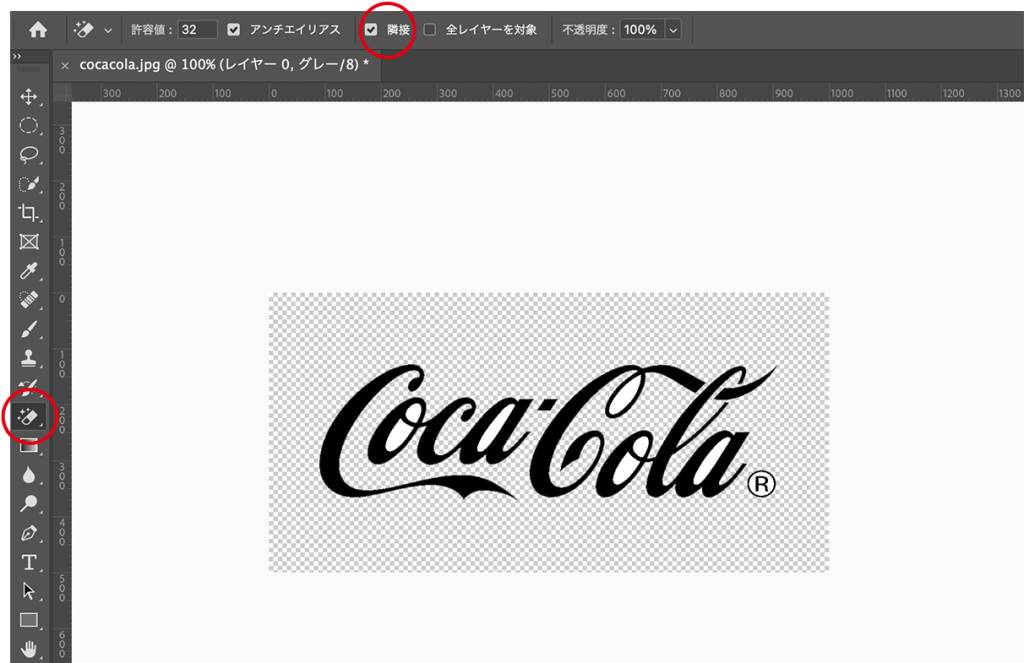The image size is (1024, 663).
Task: Close the cocacola.jpg document tab
Action: [65, 65]
